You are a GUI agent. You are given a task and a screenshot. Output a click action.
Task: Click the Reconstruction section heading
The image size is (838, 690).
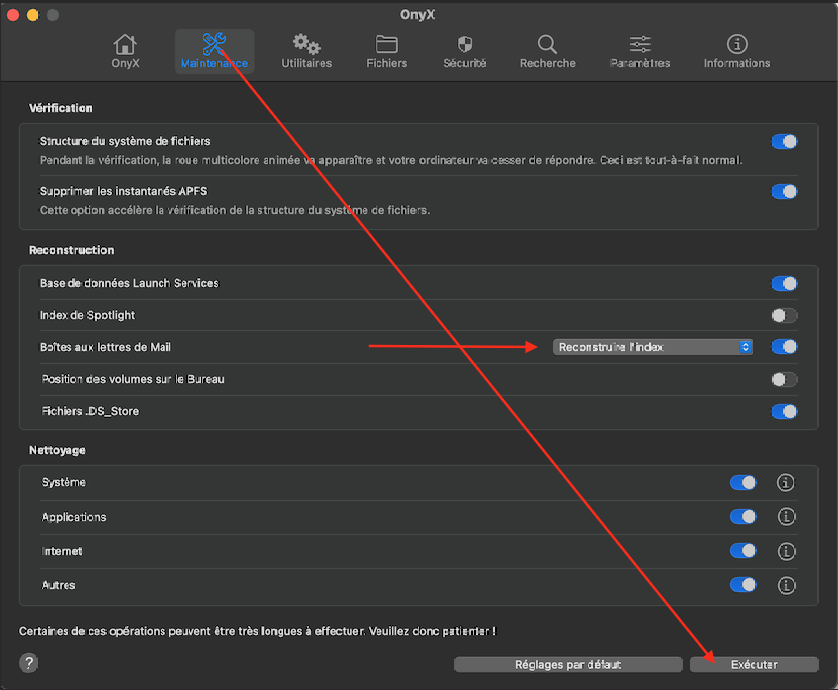coord(72,250)
